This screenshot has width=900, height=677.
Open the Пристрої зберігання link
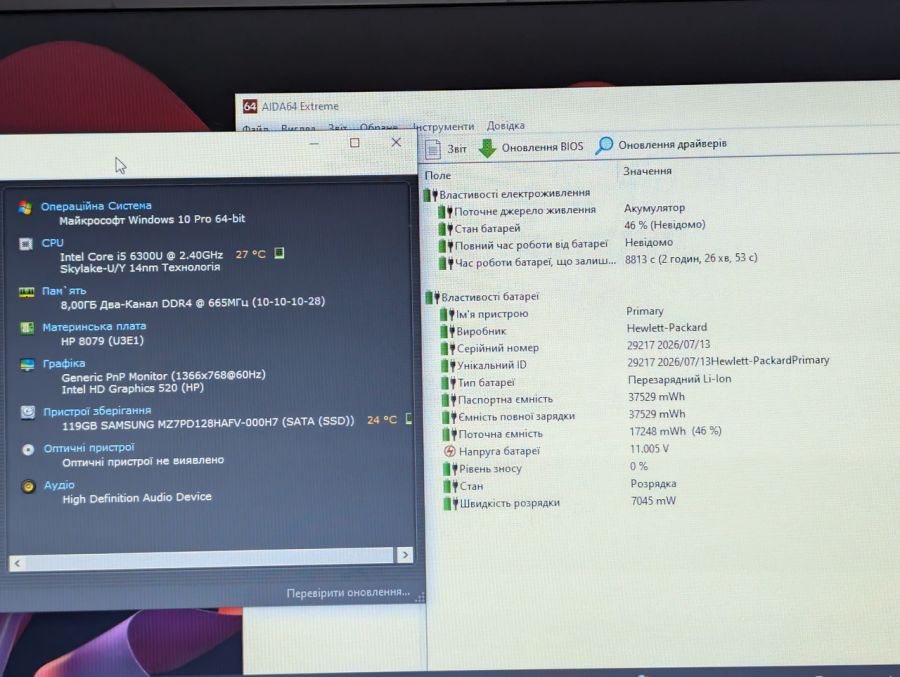pos(97,411)
